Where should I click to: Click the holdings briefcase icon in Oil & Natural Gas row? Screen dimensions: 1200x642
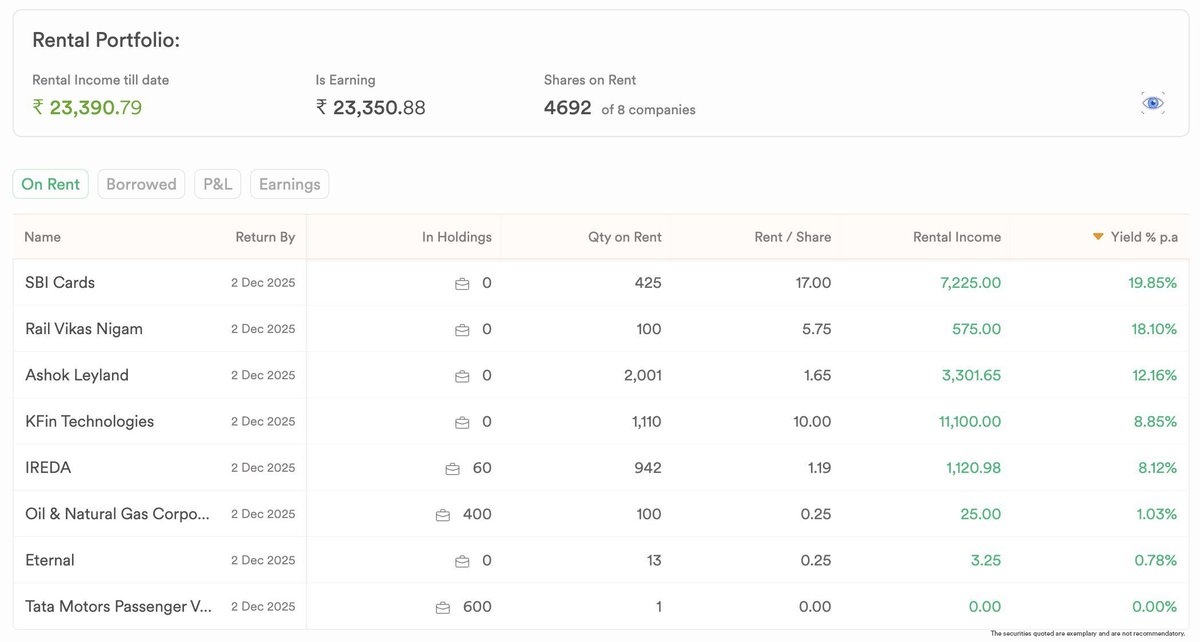(x=443, y=515)
